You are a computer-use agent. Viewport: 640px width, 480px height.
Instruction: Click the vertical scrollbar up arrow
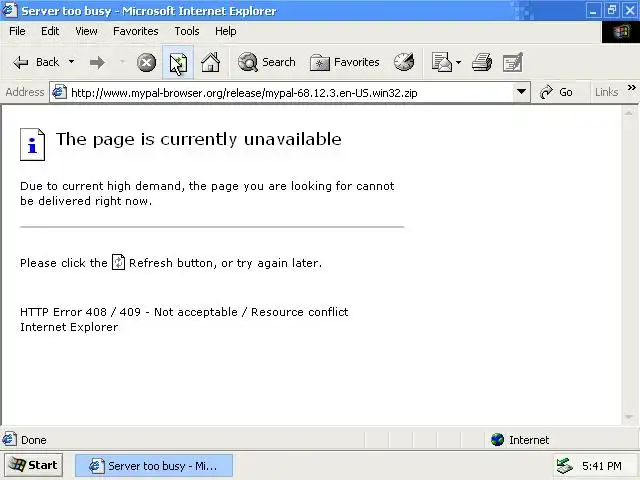[629, 113]
